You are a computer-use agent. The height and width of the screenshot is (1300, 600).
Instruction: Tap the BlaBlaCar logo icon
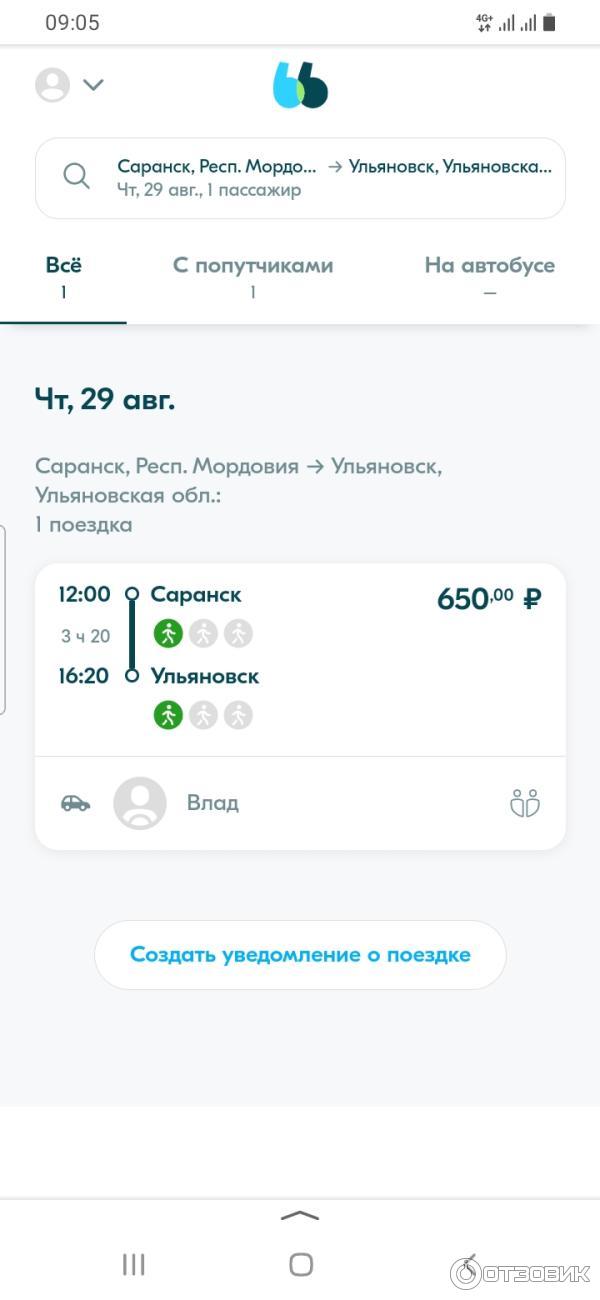[x=300, y=85]
